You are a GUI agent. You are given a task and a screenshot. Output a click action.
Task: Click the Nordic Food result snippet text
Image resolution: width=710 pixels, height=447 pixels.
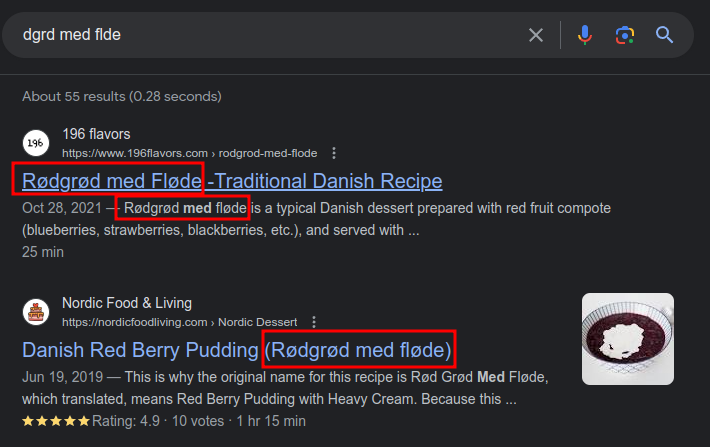tap(290, 389)
